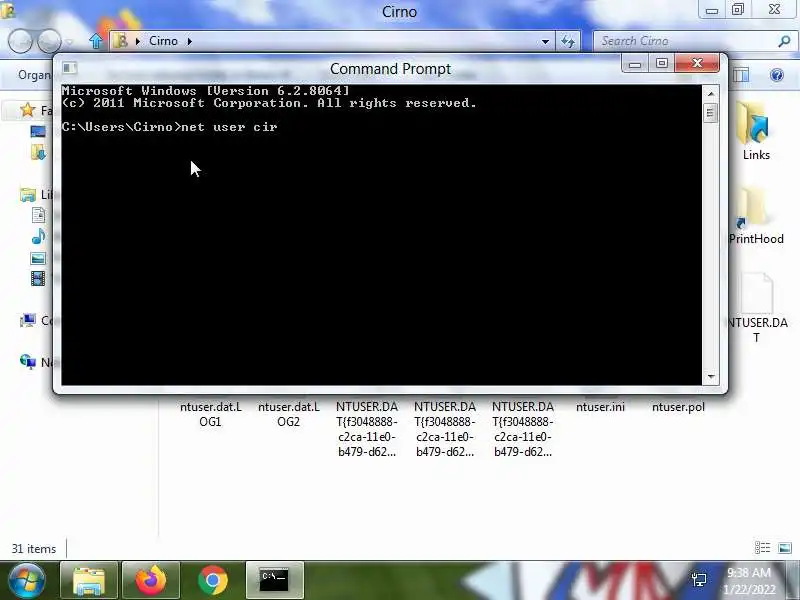Open Explorer Help question mark icon
The width and height of the screenshot is (800, 600).
(777, 76)
